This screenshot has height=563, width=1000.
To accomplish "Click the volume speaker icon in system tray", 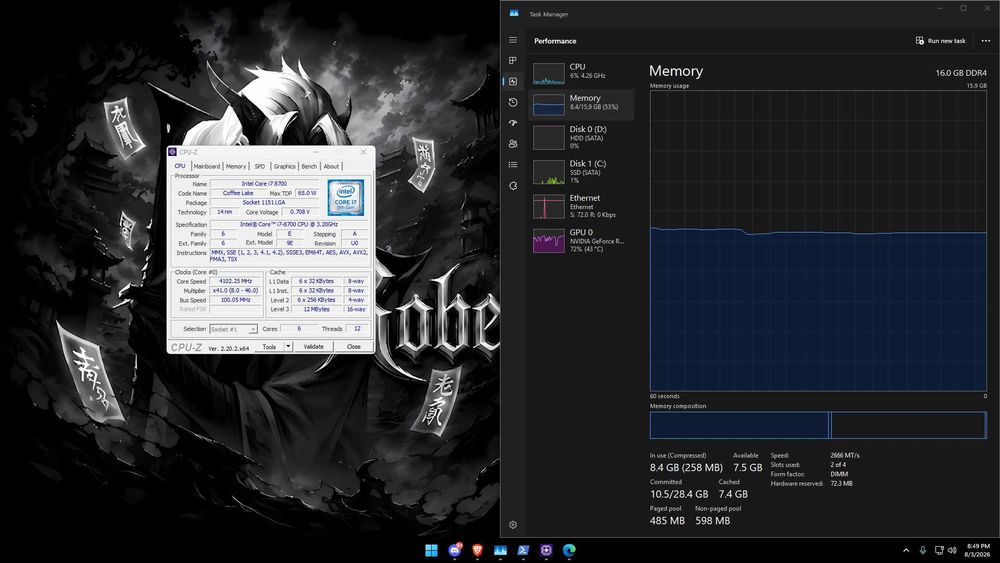I will click(x=952, y=550).
